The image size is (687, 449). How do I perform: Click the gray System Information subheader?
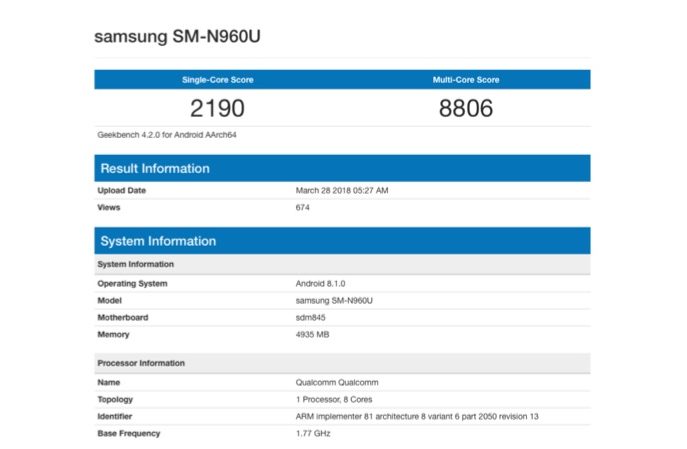click(x=135, y=264)
